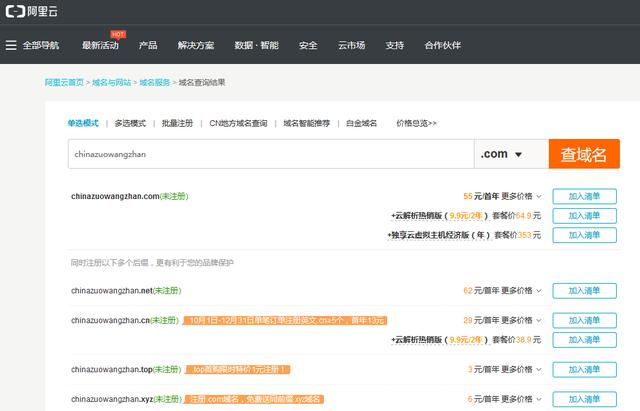Switch to the 多选模式 tab
The height and width of the screenshot is (411, 640).
click(x=130, y=123)
